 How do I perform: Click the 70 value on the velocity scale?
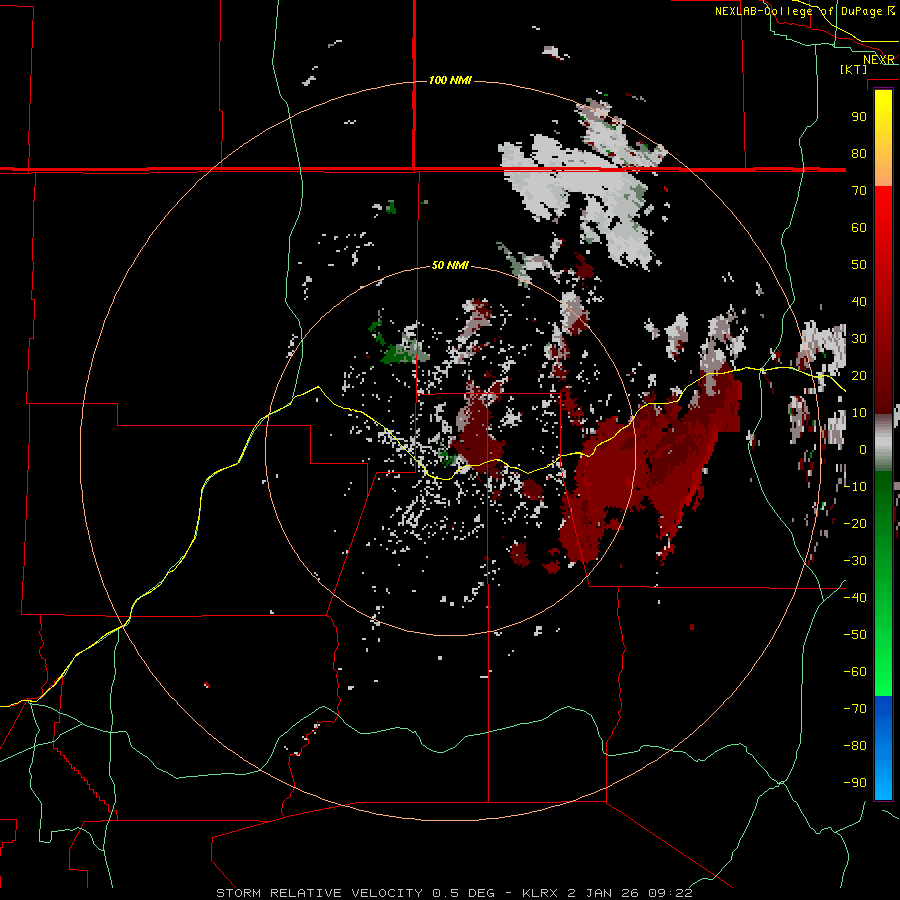tap(859, 191)
